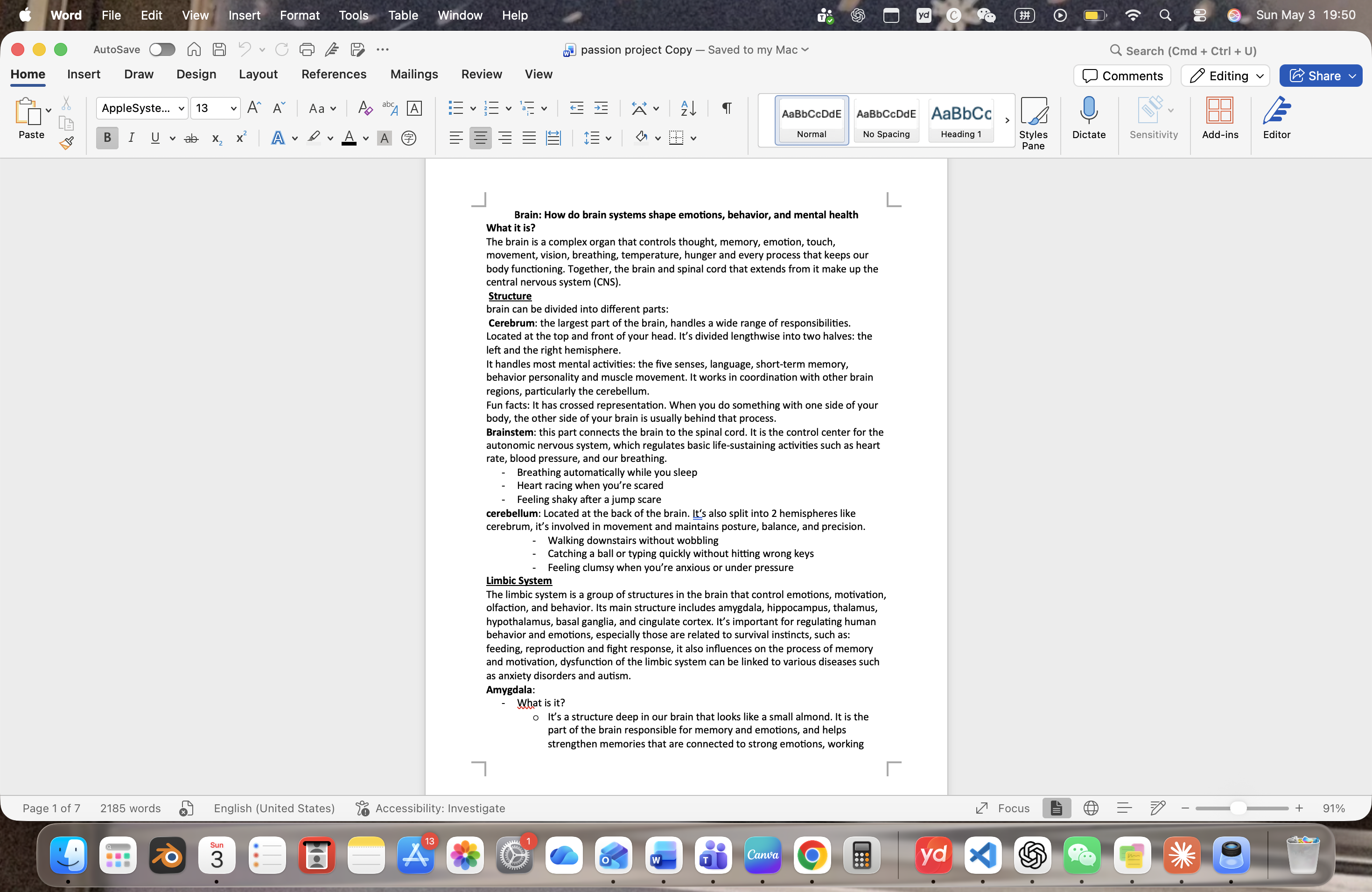Image resolution: width=1372 pixels, height=892 pixels.
Task: Click the Sort A to Z icon
Action: (688, 108)
